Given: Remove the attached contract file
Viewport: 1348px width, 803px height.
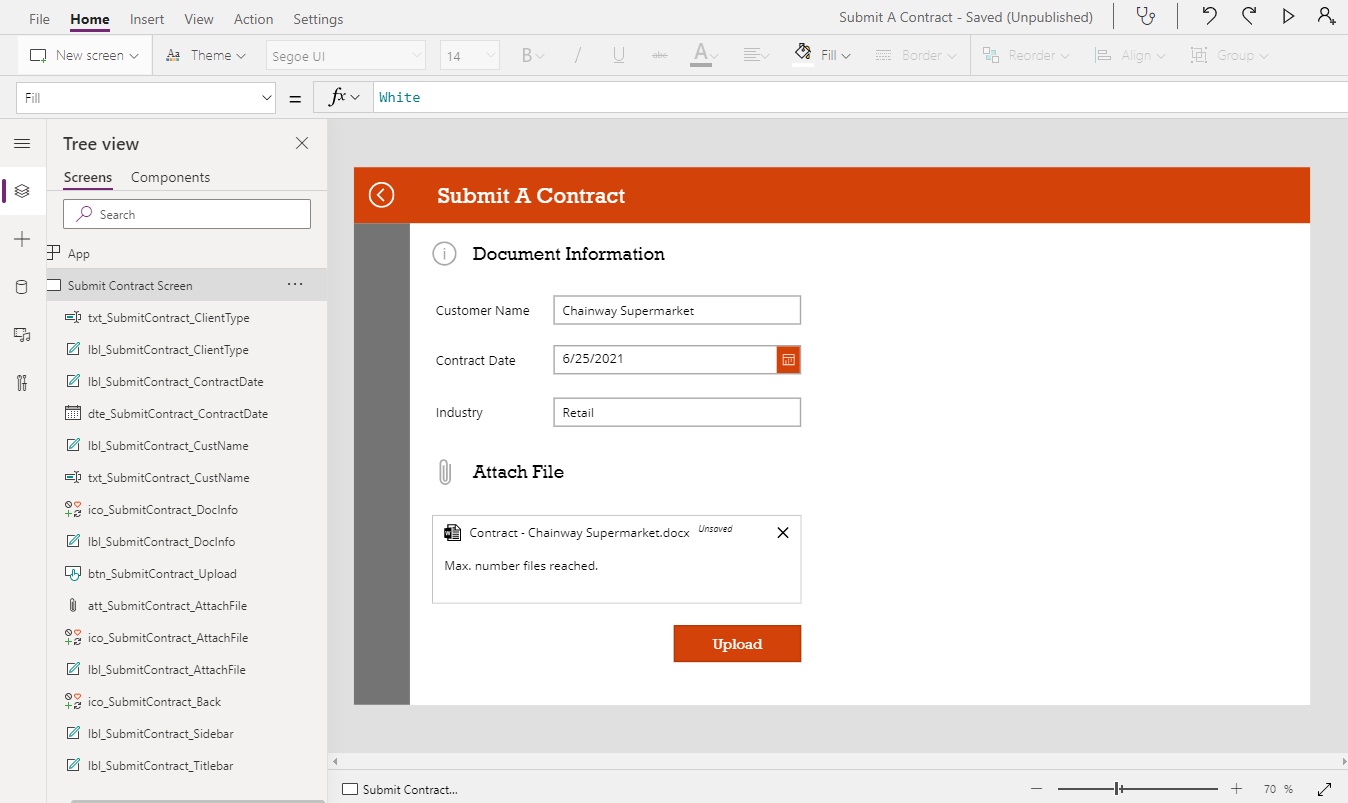Looking at the screenshot, I should (782, 532).
